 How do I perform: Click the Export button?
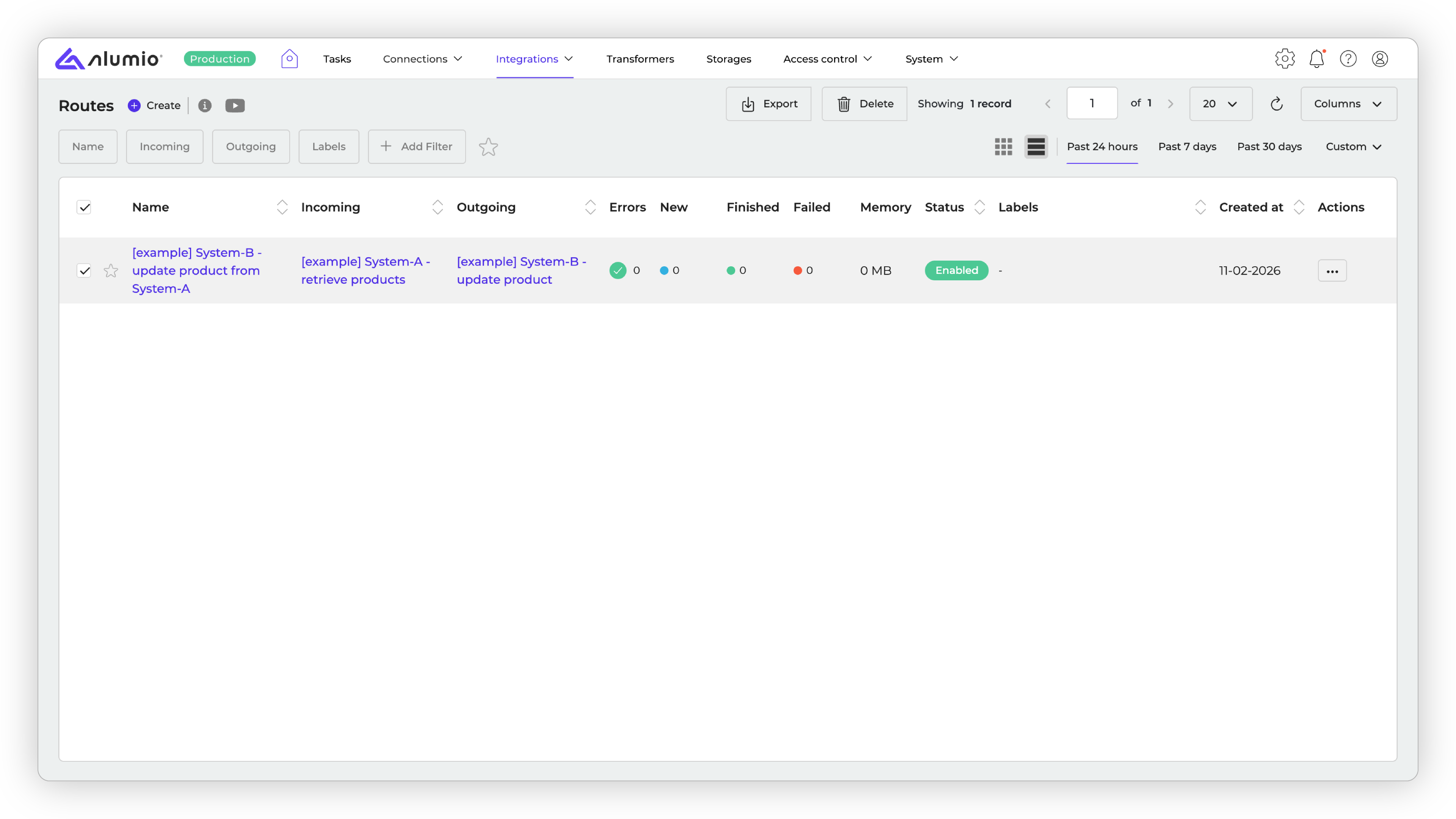[768, 104]
